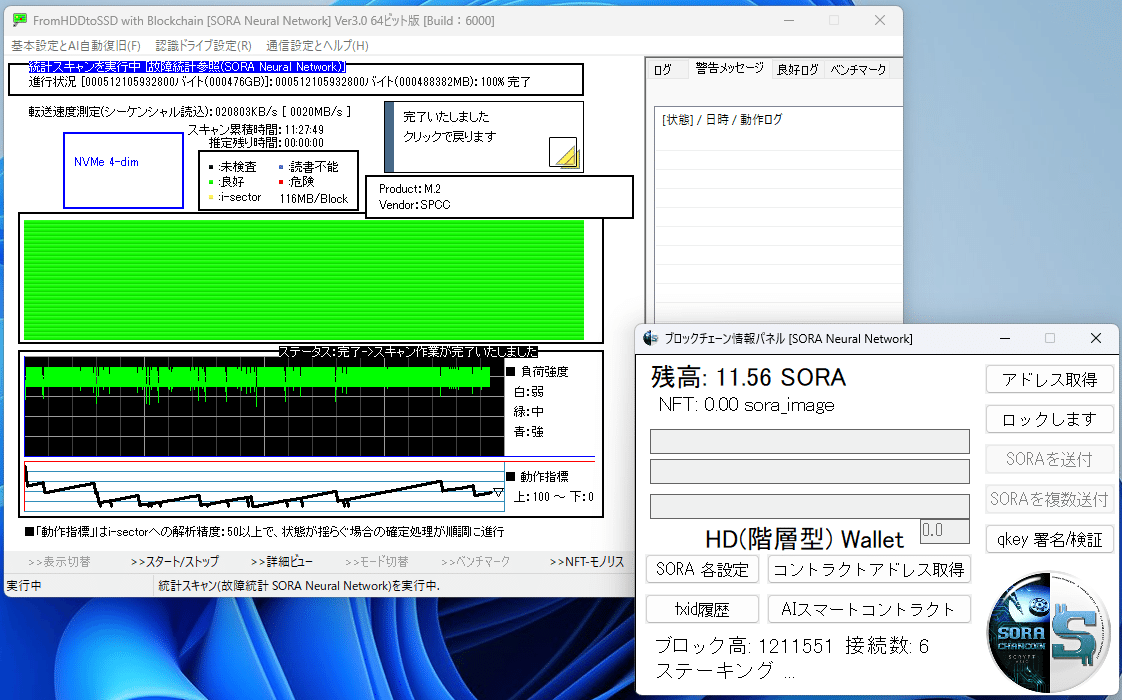Expand the 動作指標 dropdown arrow on the graph

point(496,493)
